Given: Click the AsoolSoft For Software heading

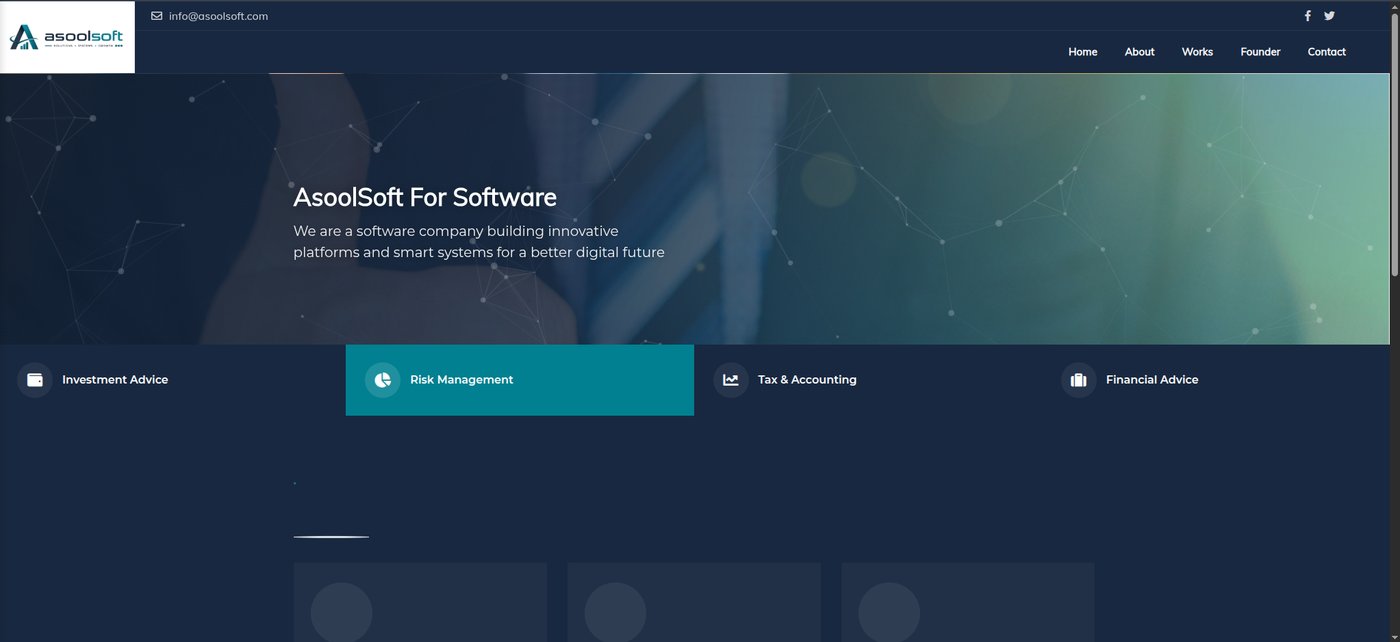Looking at the screenshot, I should (425, 197).
